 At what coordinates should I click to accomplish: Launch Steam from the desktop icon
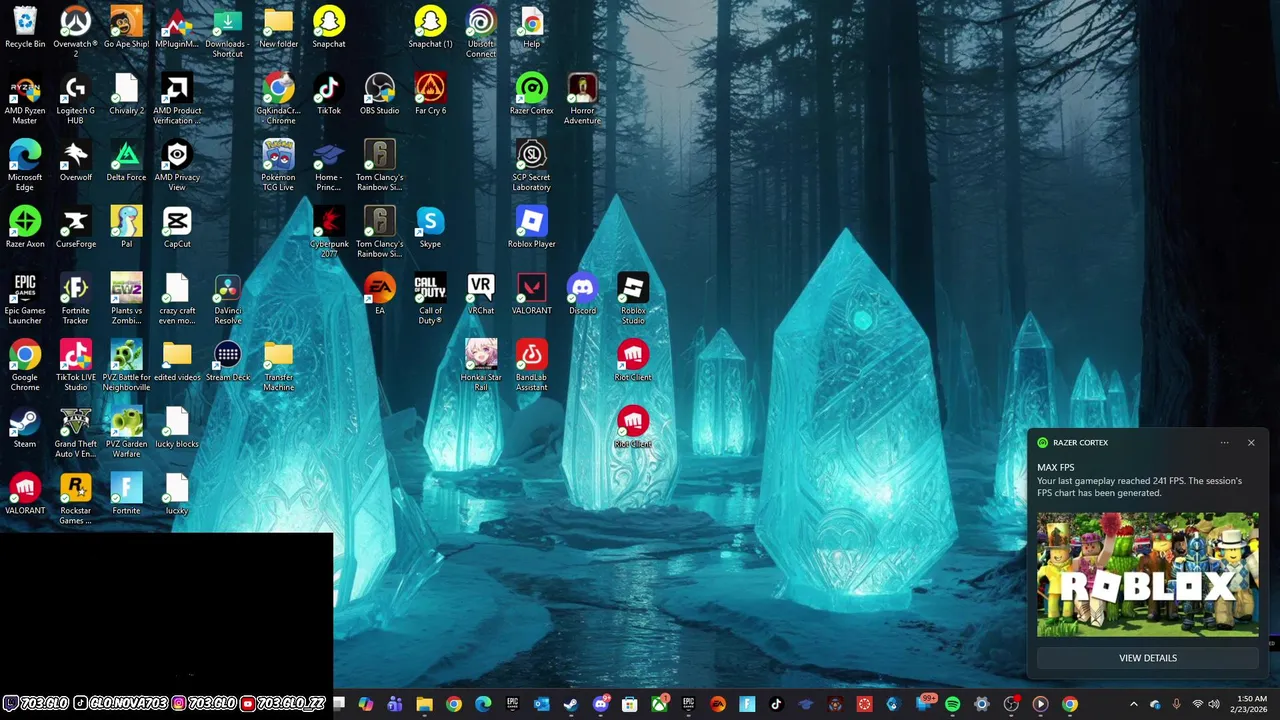tap(25, 427)
